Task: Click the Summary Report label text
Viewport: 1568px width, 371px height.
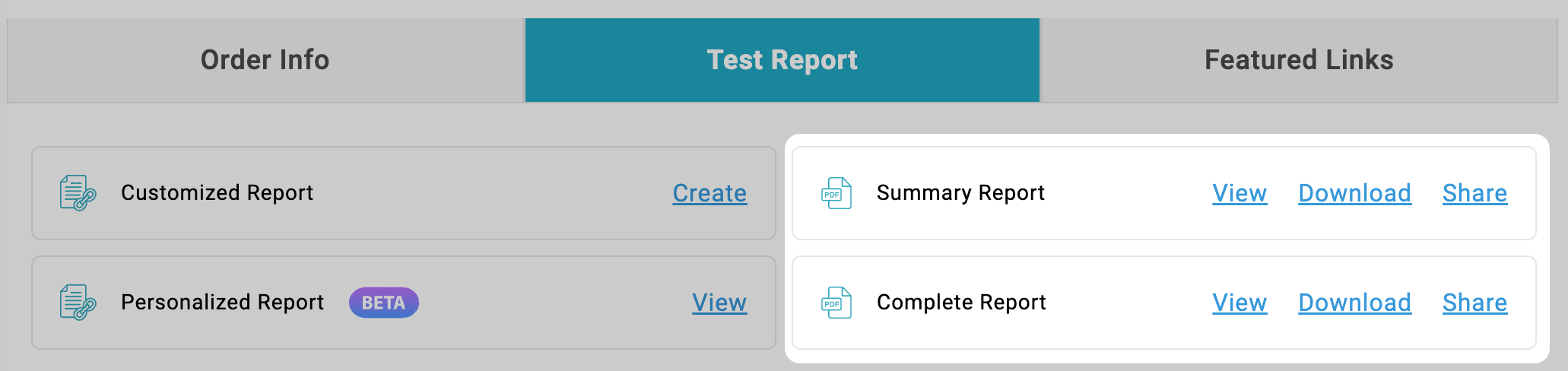Action: tap(960, 193)
